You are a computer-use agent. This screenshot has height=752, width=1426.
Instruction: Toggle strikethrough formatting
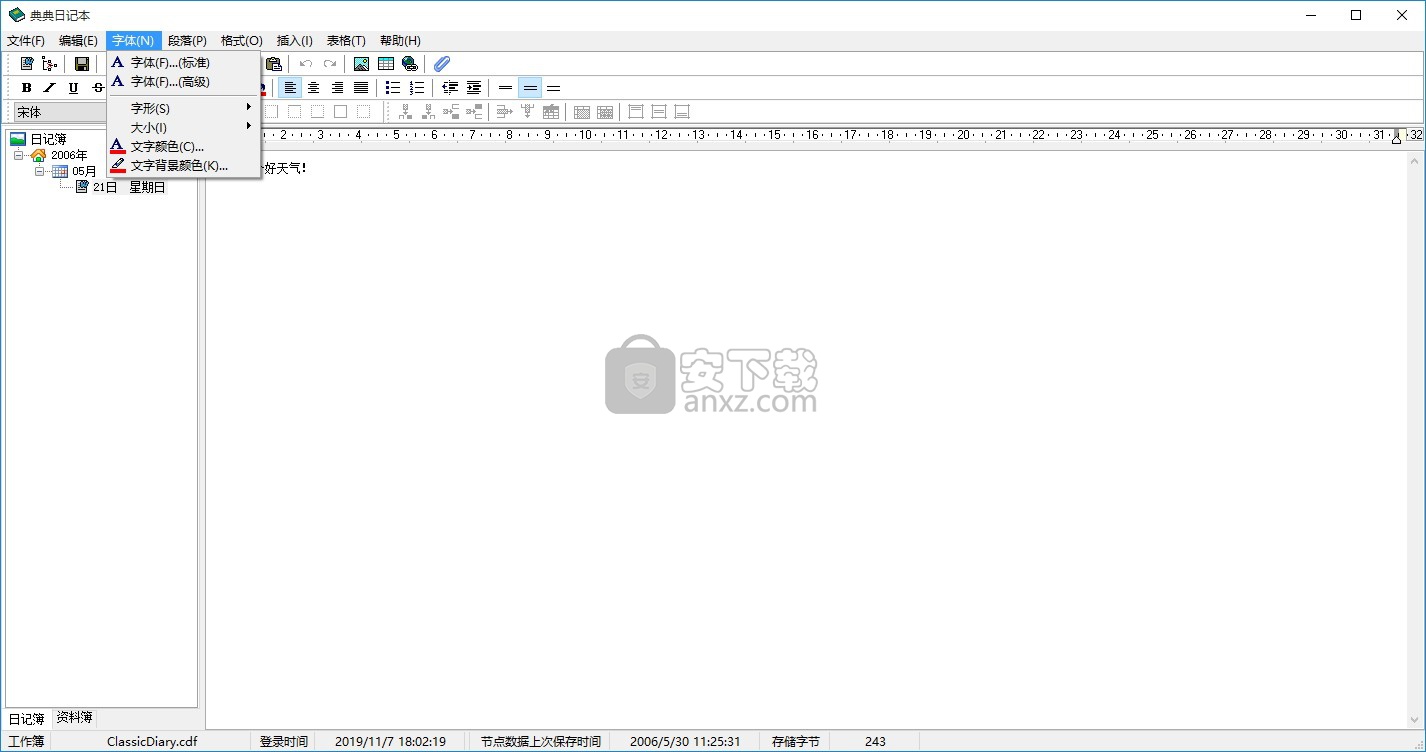click(x=97, y=88)
